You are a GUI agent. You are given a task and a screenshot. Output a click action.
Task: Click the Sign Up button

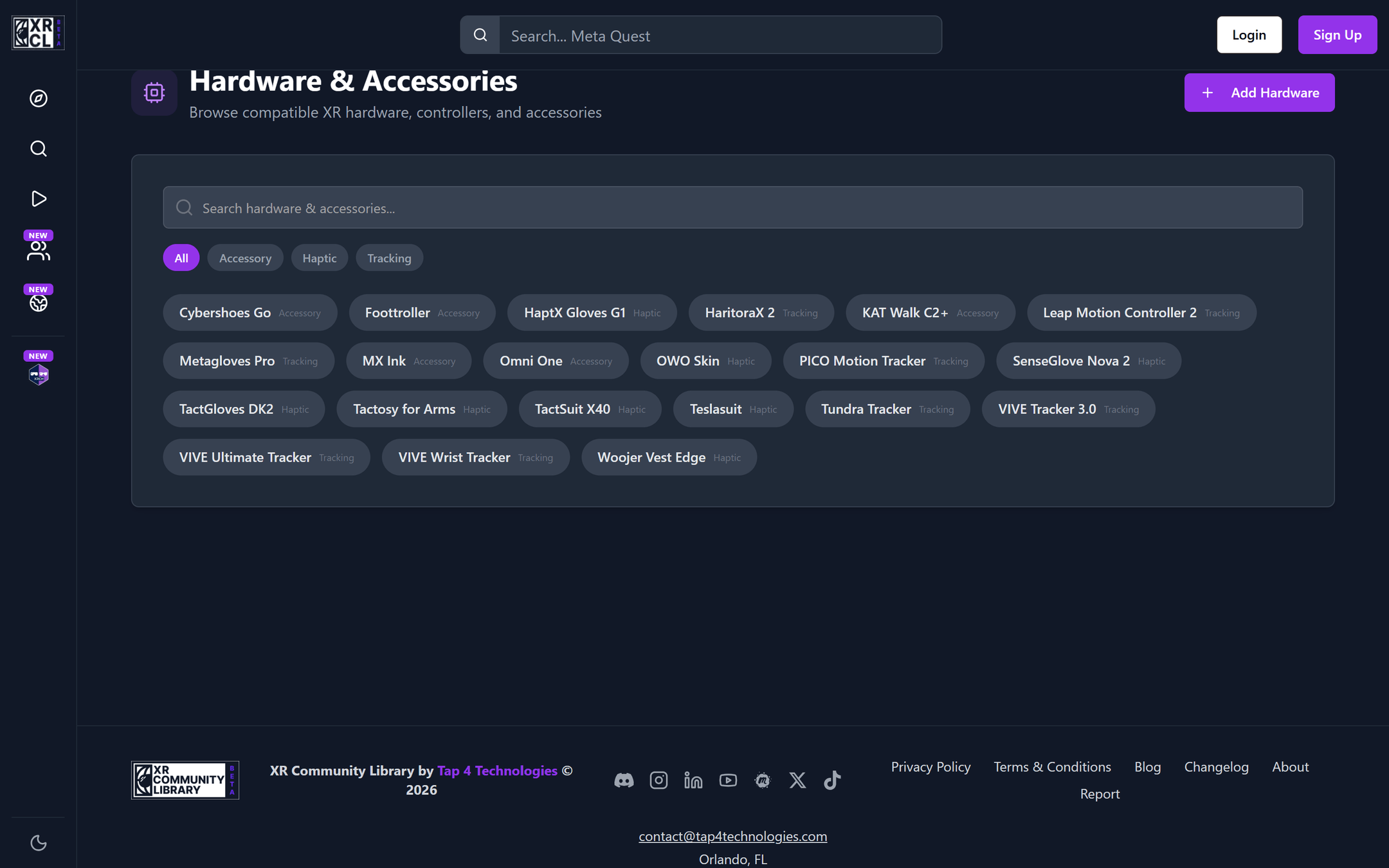(x=1338, y=35)
